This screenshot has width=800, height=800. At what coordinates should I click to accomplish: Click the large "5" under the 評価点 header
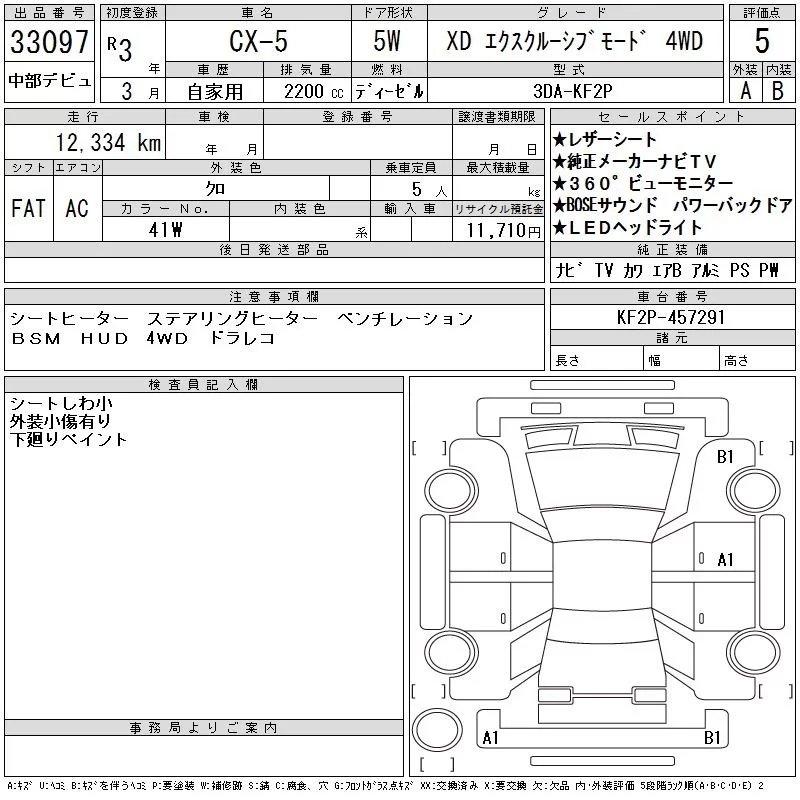(762, 41)
